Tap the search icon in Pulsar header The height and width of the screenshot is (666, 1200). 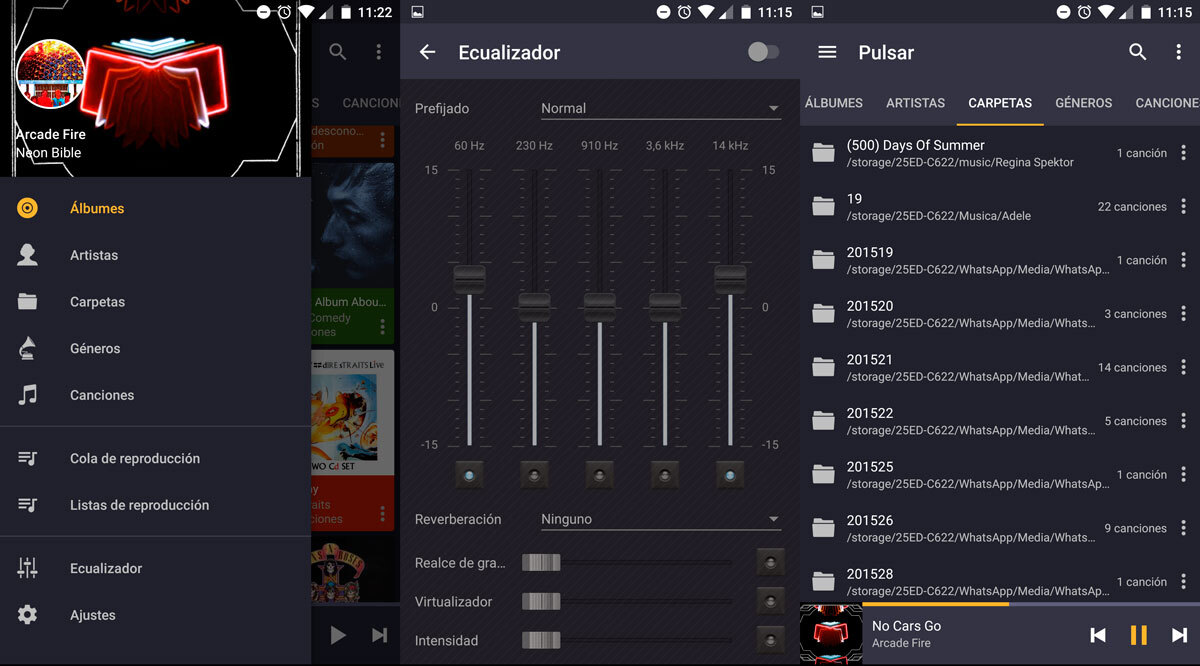click(x=1137, y=52)
